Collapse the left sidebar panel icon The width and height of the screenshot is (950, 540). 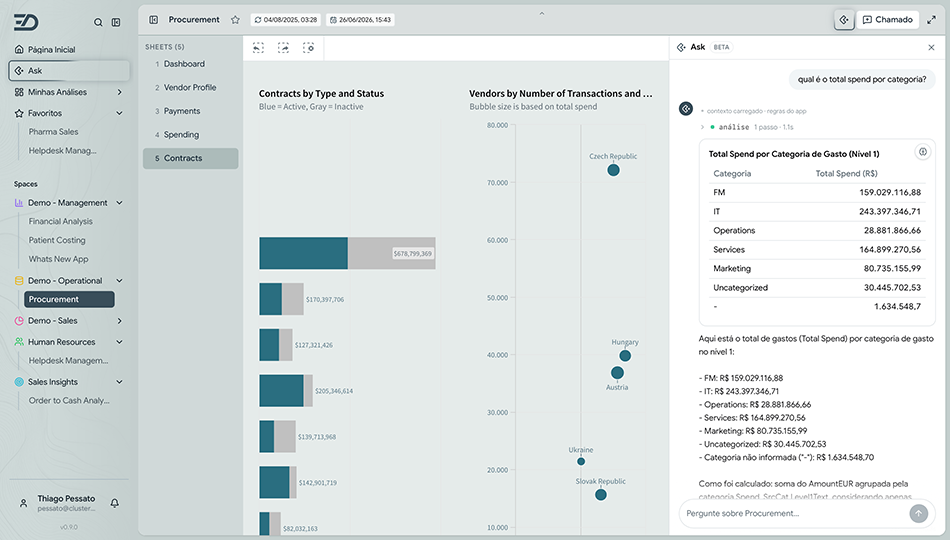pos(116,22)
